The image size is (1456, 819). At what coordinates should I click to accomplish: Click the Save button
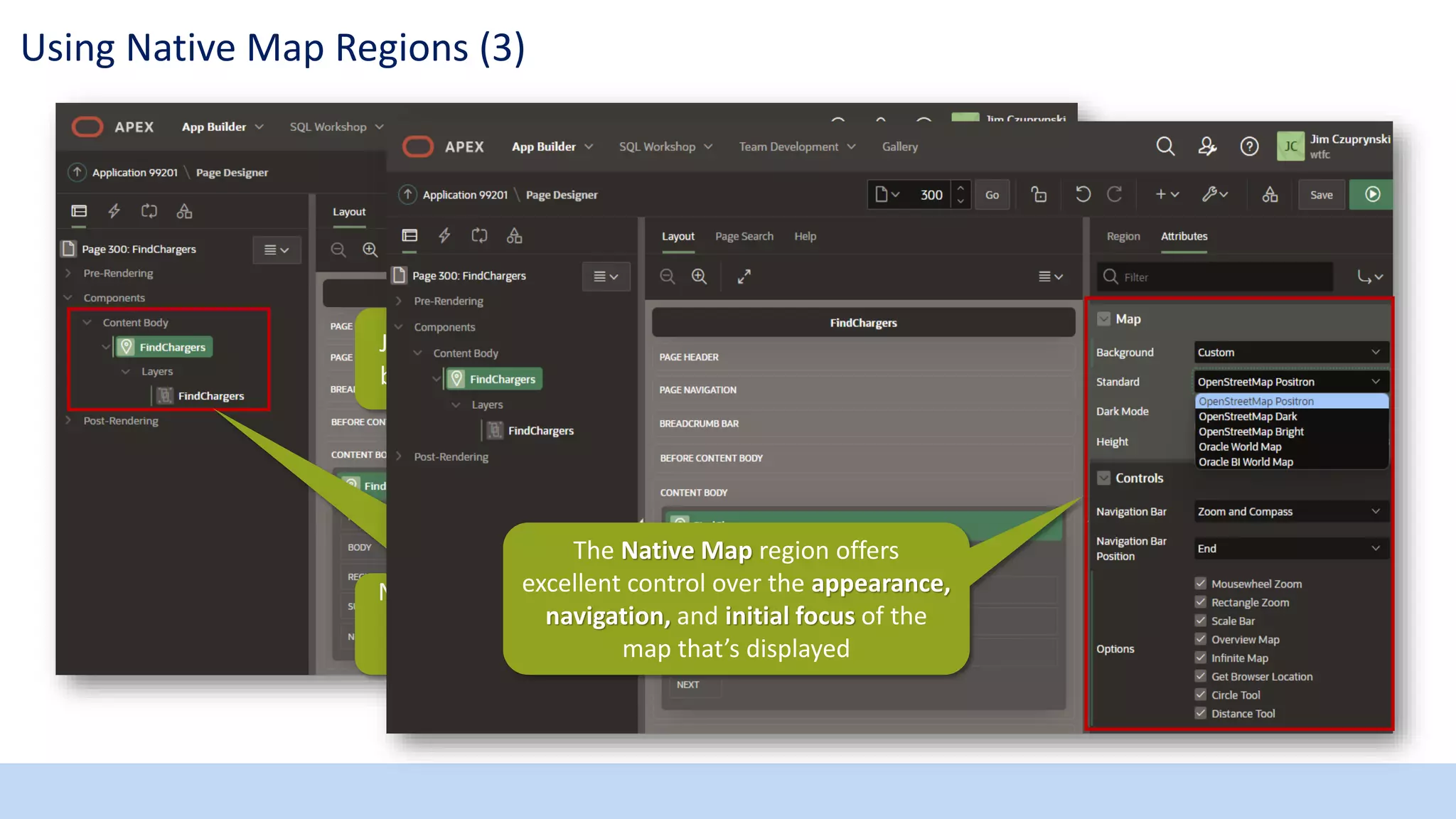coord(1322,194)
